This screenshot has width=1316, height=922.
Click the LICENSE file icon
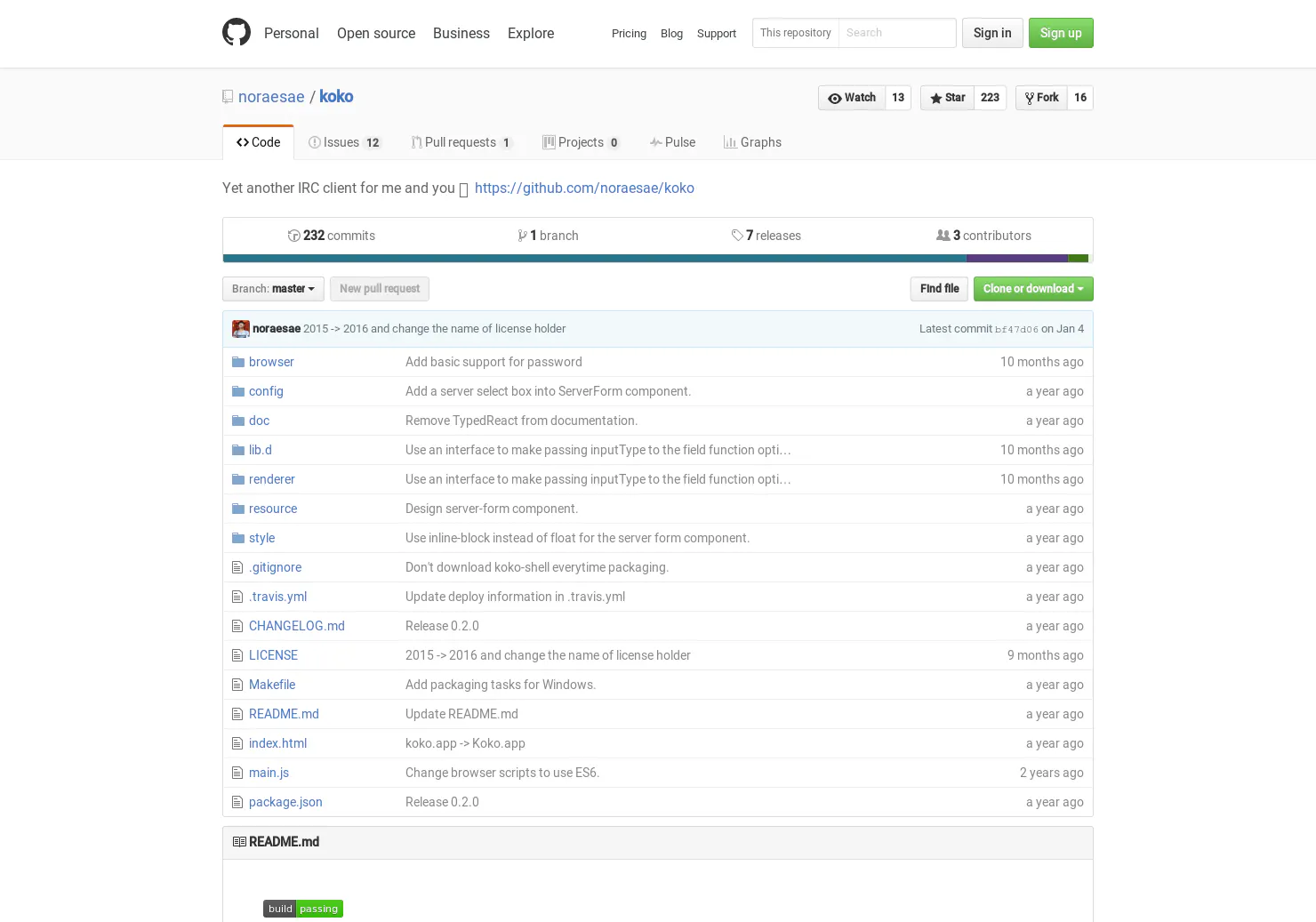(x=237, y=655)
